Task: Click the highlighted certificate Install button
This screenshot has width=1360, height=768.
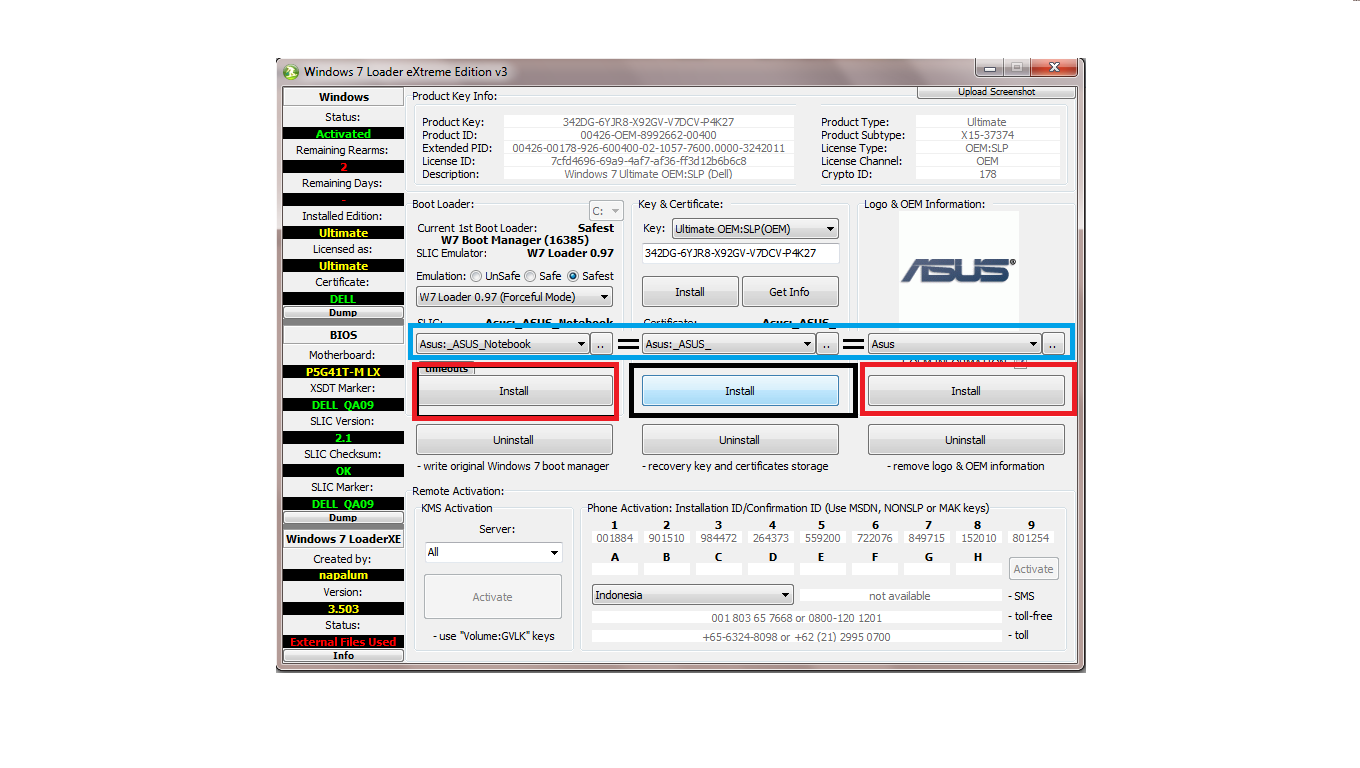Action: pos(740,391)
